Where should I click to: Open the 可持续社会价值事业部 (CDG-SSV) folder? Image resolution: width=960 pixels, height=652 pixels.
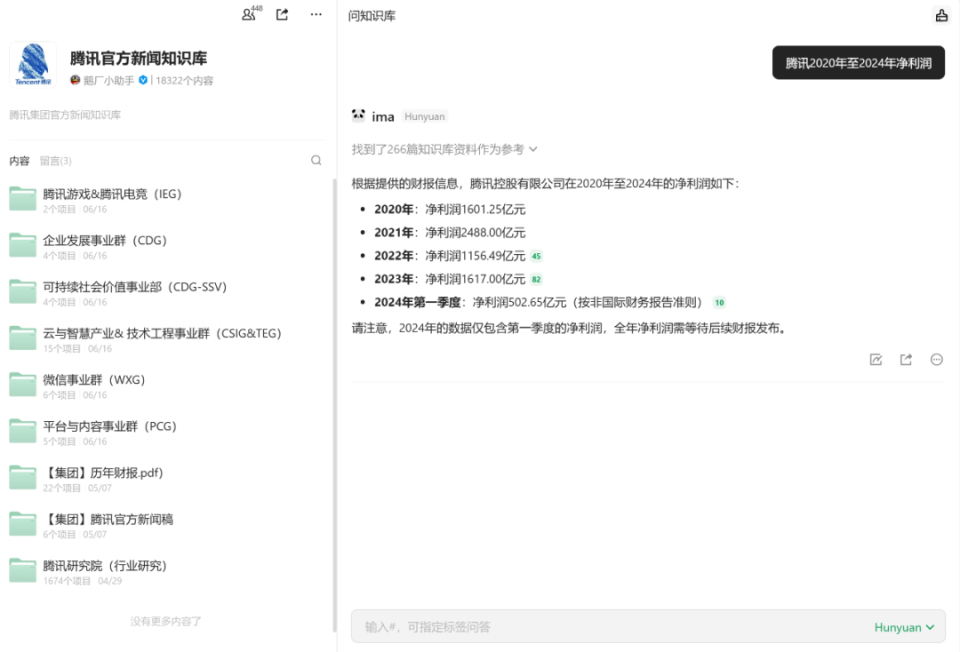coord(165,293)
